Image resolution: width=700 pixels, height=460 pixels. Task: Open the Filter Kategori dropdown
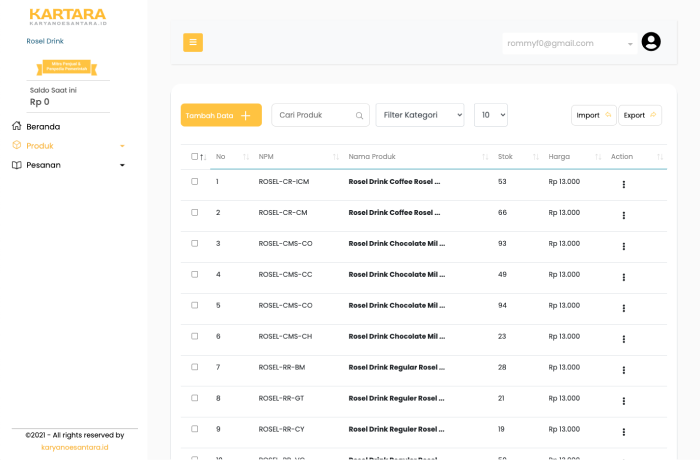coord(420,115)
